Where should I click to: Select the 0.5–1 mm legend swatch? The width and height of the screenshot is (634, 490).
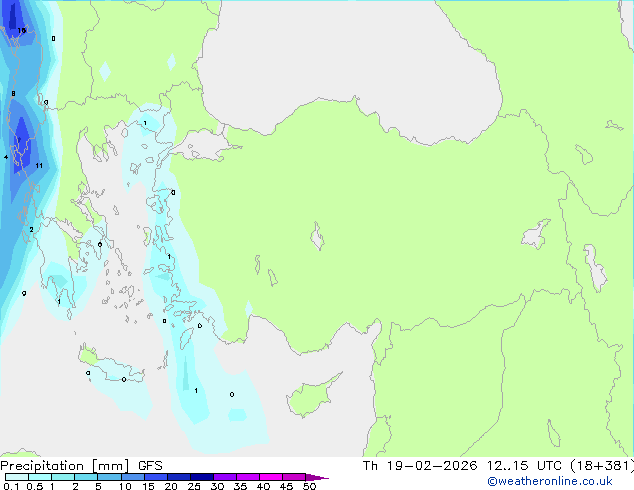pos(40,477)
